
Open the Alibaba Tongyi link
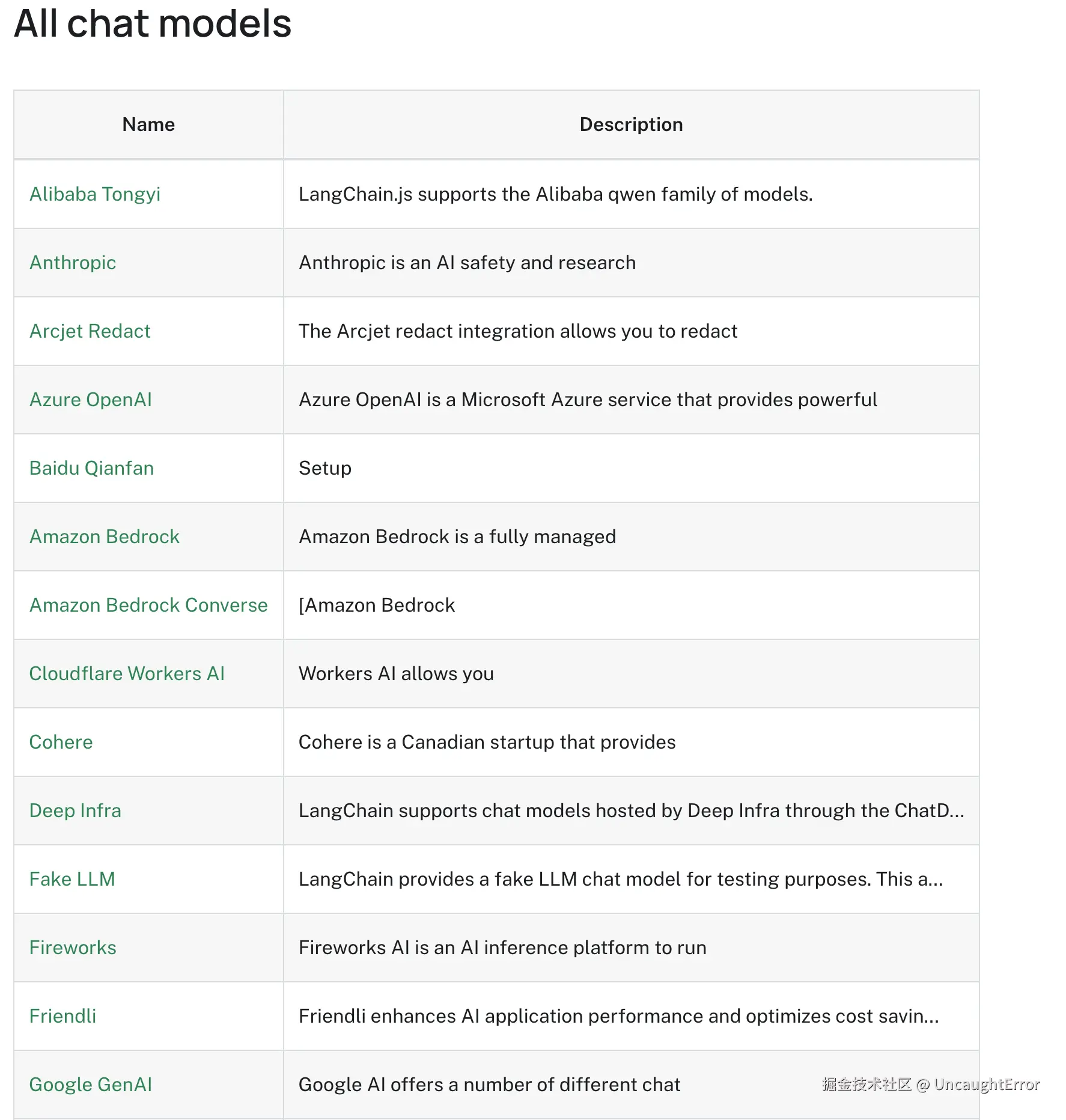(x=95, y=194)
